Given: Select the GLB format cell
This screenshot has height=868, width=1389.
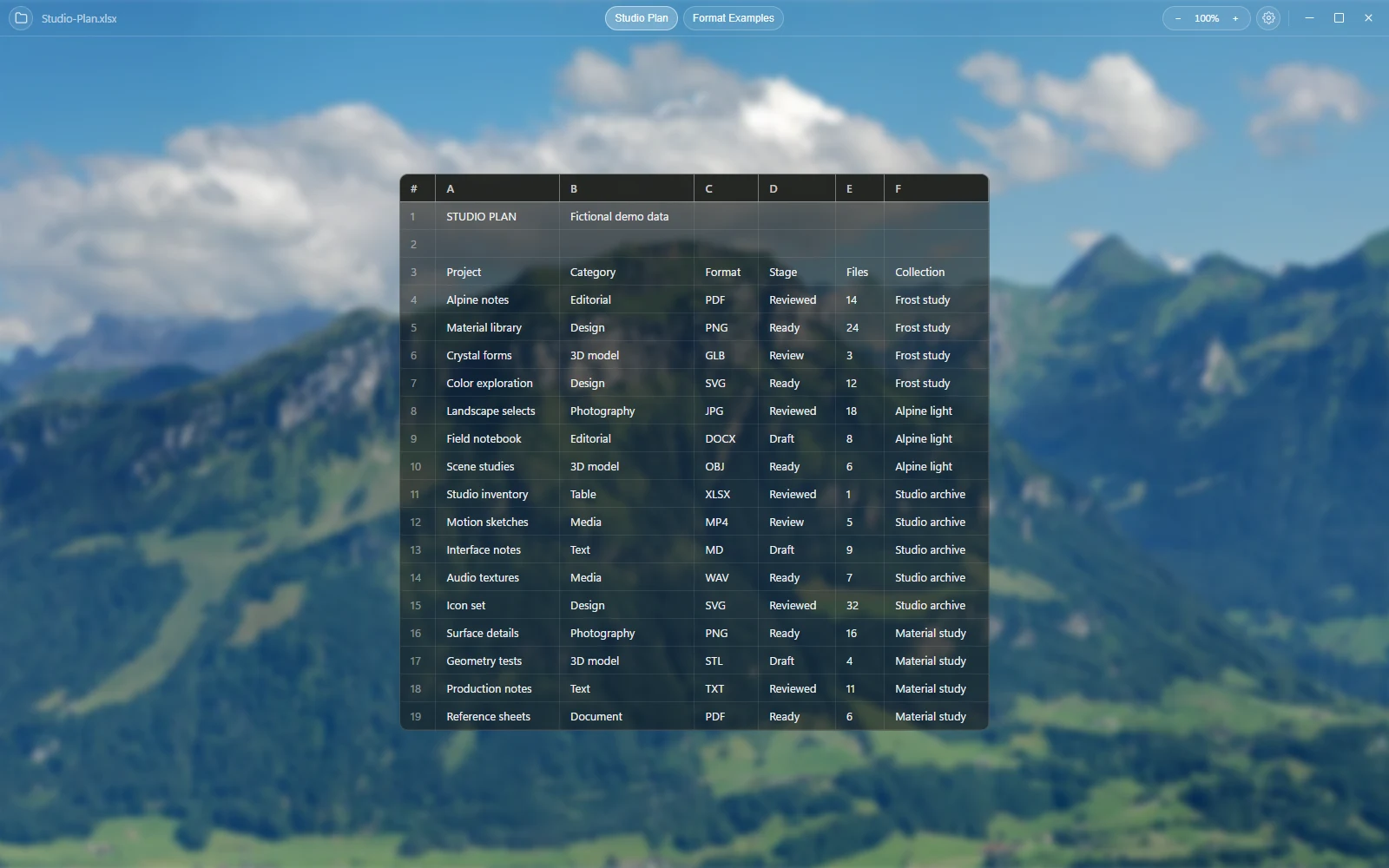Looking at the screenshot, I should coord(727,355).
